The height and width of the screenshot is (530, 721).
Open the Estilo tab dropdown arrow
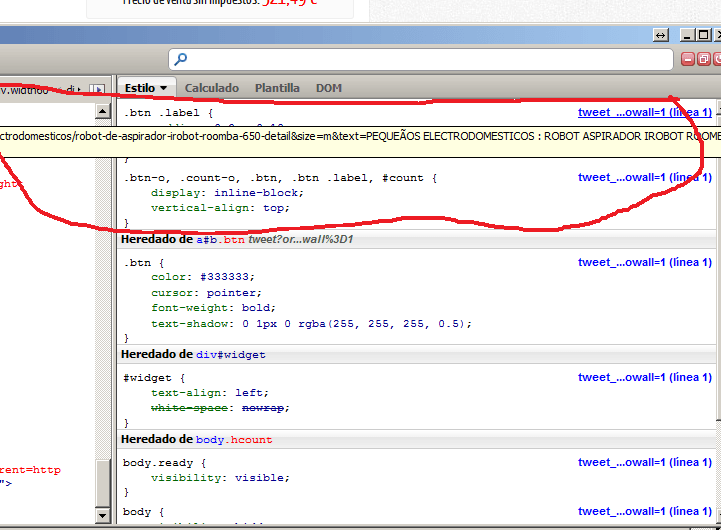point(163,88)
